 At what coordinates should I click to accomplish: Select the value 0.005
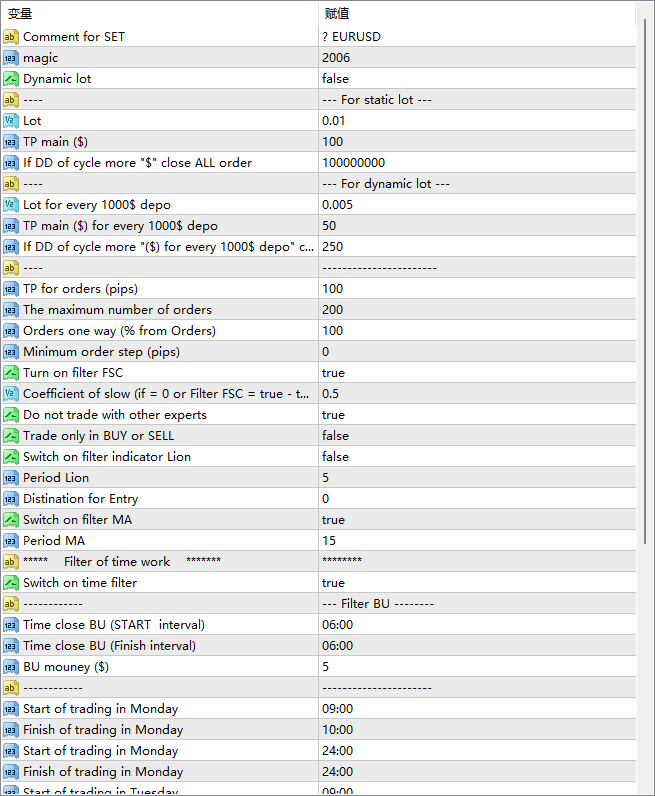tap(477, 205)
